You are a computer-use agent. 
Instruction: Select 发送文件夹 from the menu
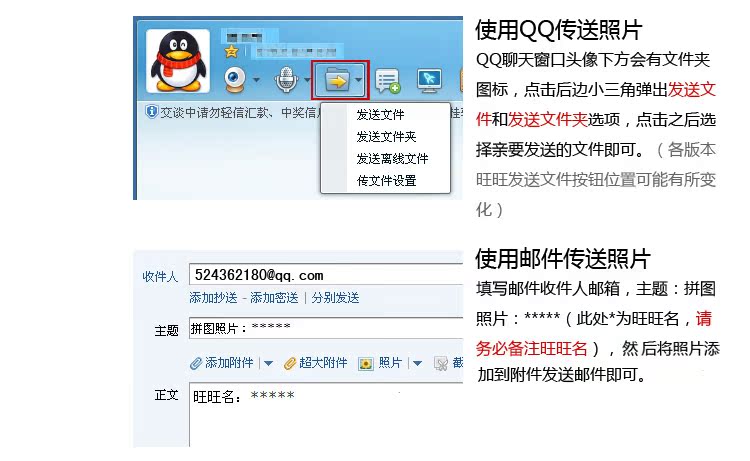pos(386,137)
